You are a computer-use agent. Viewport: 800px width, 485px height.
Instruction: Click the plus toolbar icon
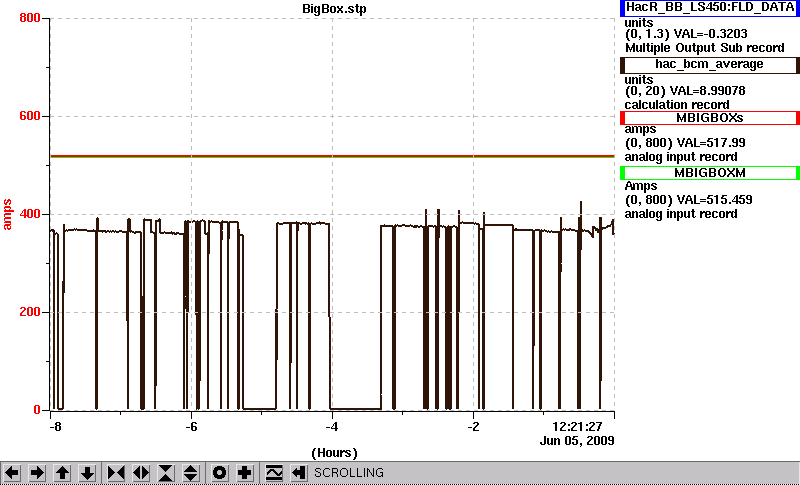pos(244,473)
